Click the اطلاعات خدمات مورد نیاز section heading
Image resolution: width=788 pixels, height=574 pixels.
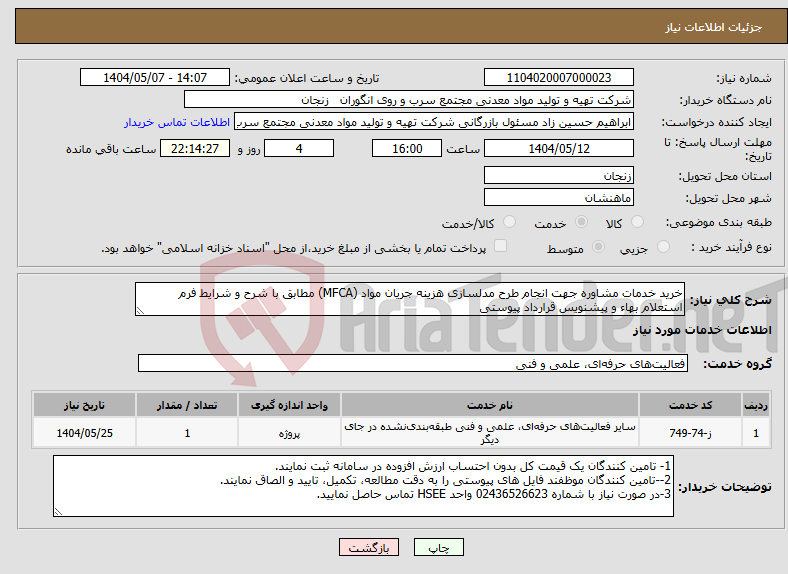tap(702, 330)
